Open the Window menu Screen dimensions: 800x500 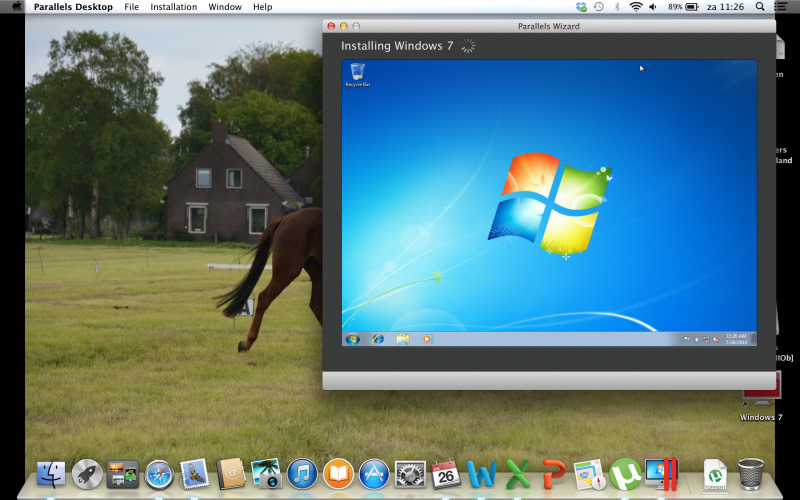[224, 7]
